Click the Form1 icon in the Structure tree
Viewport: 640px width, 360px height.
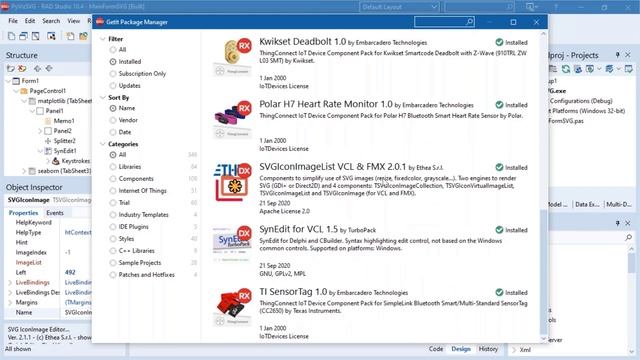[x=16, y=81]
